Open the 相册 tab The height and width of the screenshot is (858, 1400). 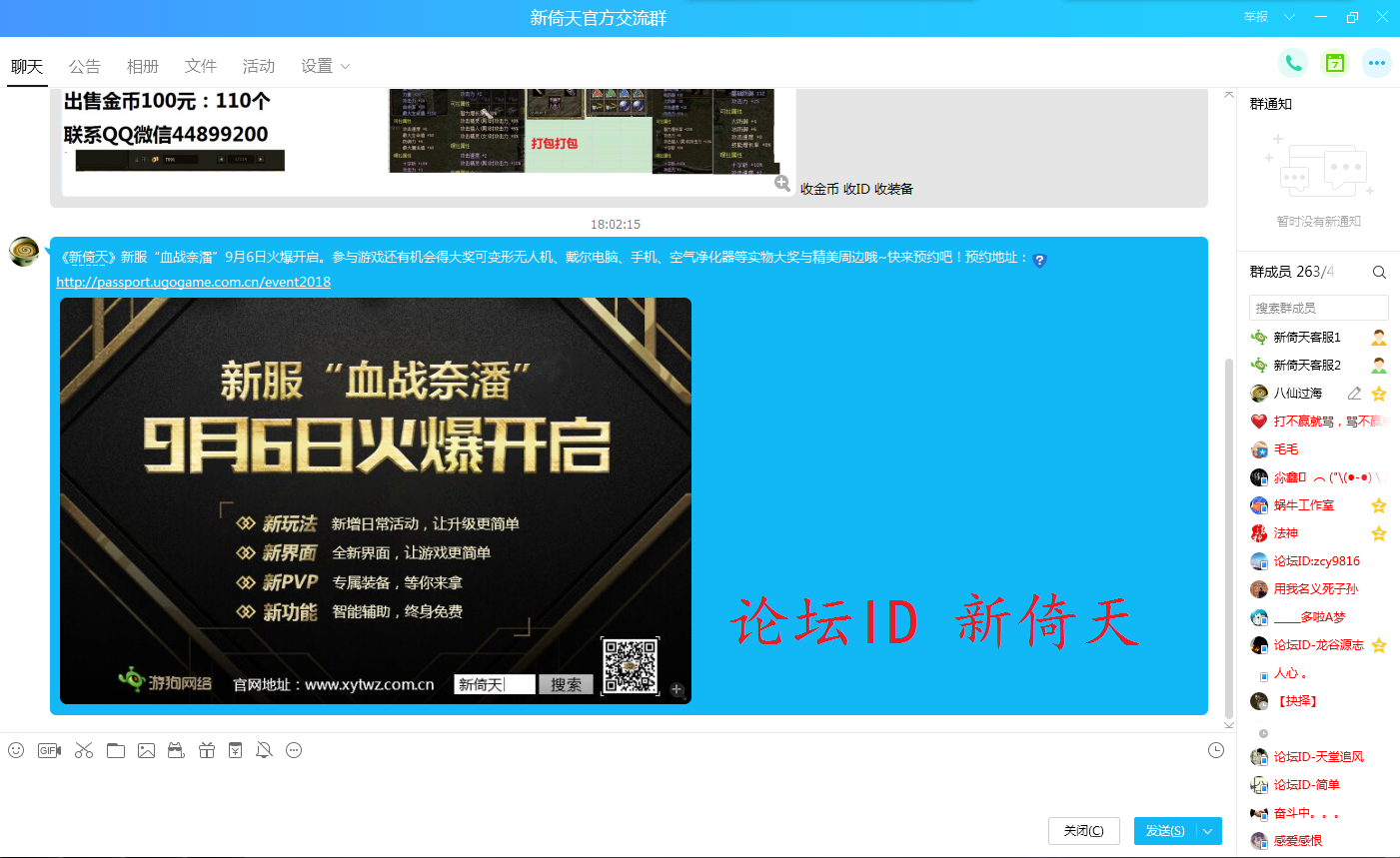pos(143,67)
